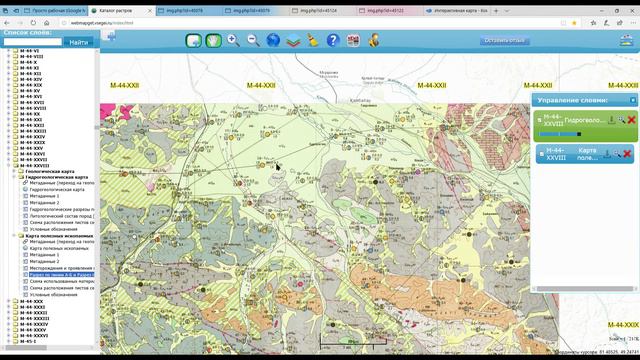Check Схема использованных материалов layer box
Viewport: 640px width, 360px height.
pos(25,281)
